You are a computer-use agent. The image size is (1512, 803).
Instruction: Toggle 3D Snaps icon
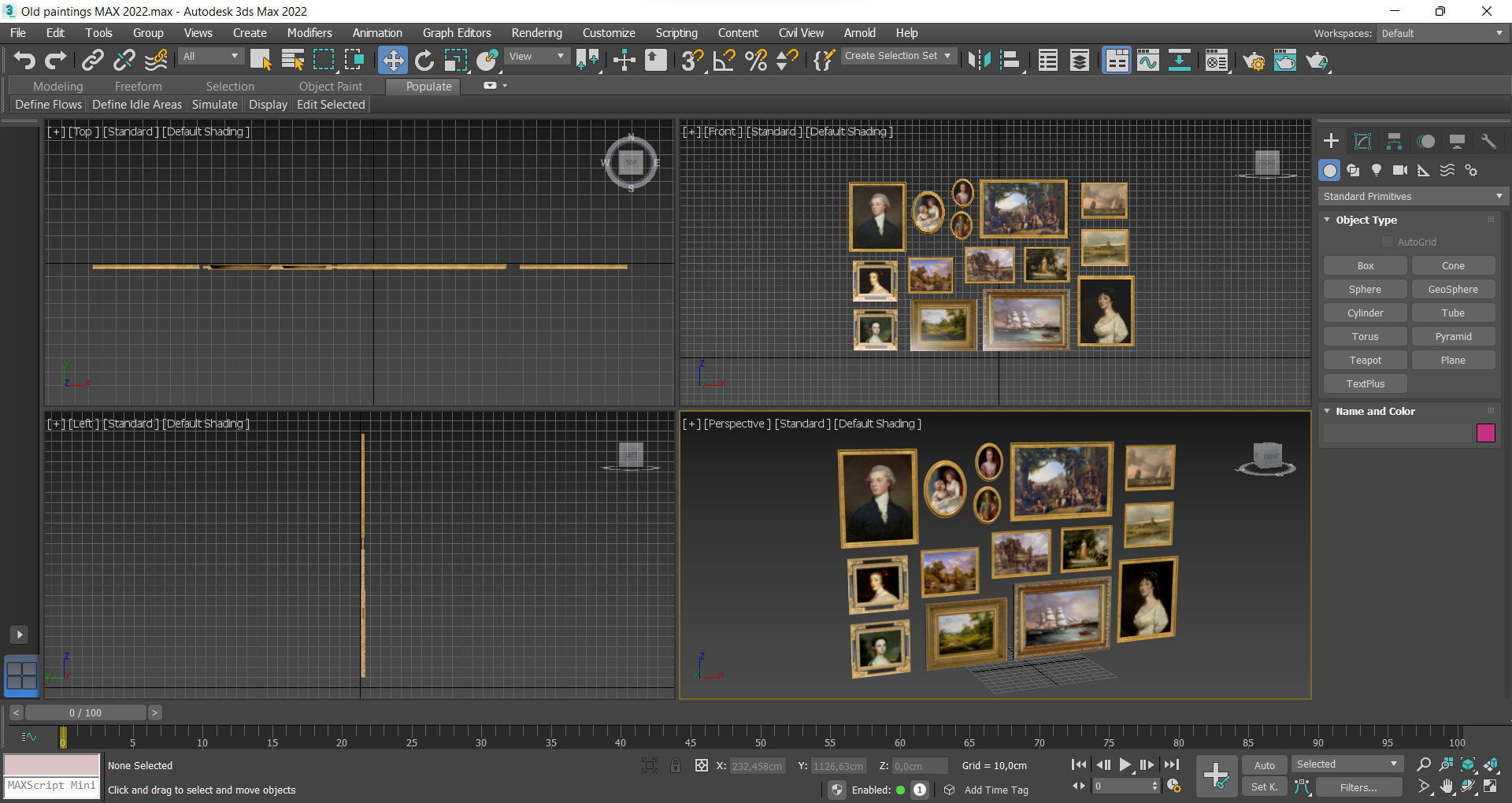click(x=692, y=61)
